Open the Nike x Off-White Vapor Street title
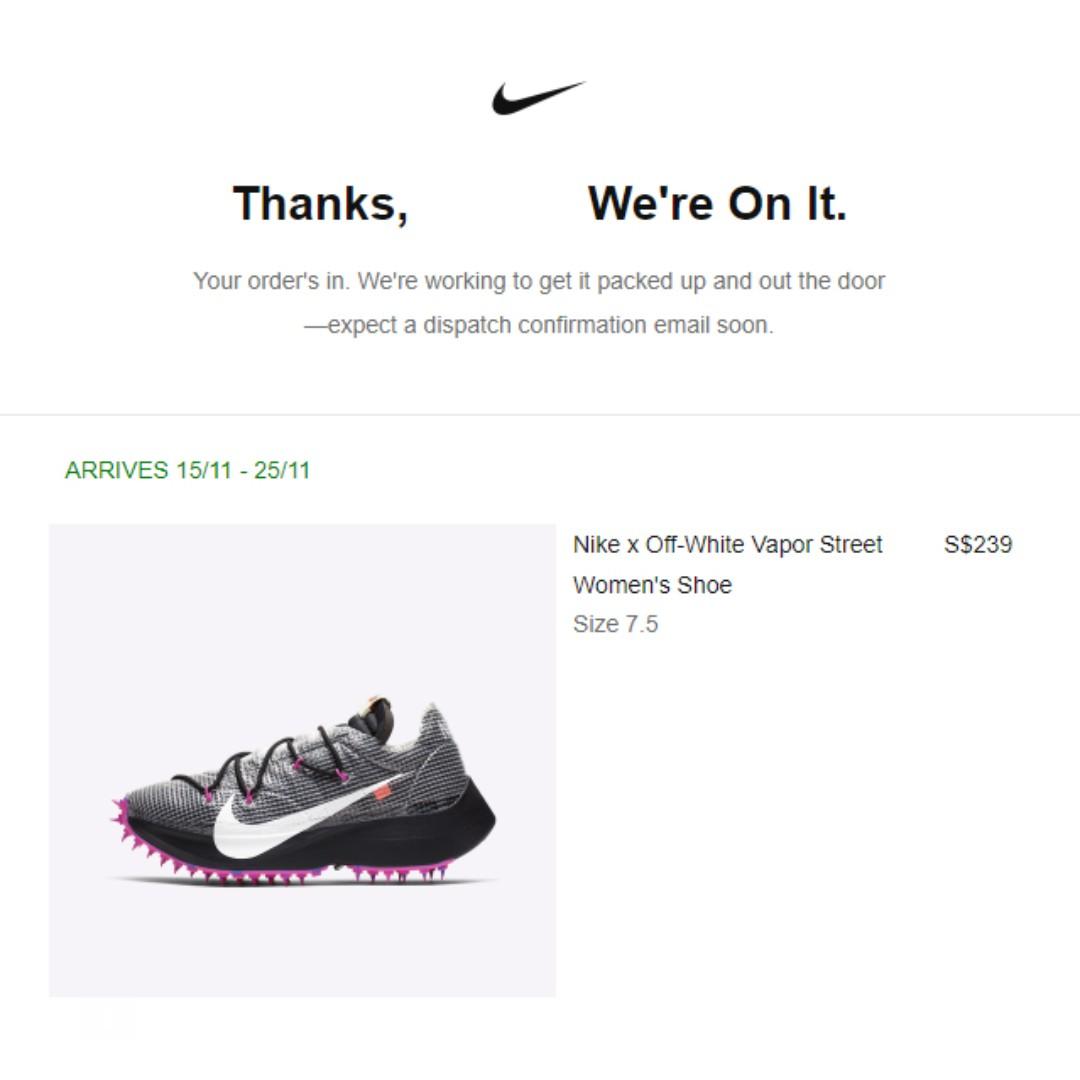1080x1080 pixels. coord(727,545)
